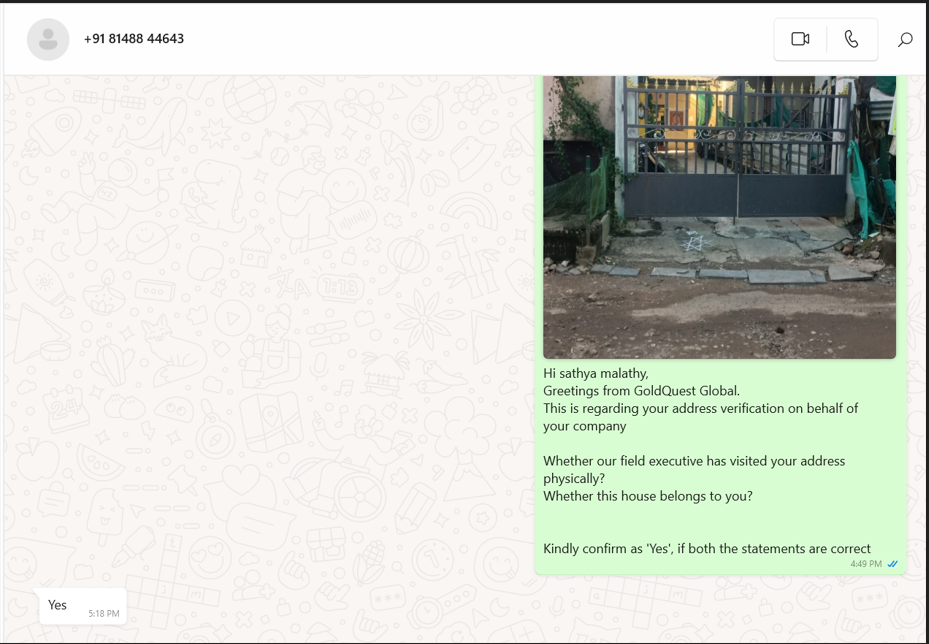Image resolution: width=929 pixels, height=644 pixels.
Task: Open the gate photo in the chat
Action: [x=719, y=215]
